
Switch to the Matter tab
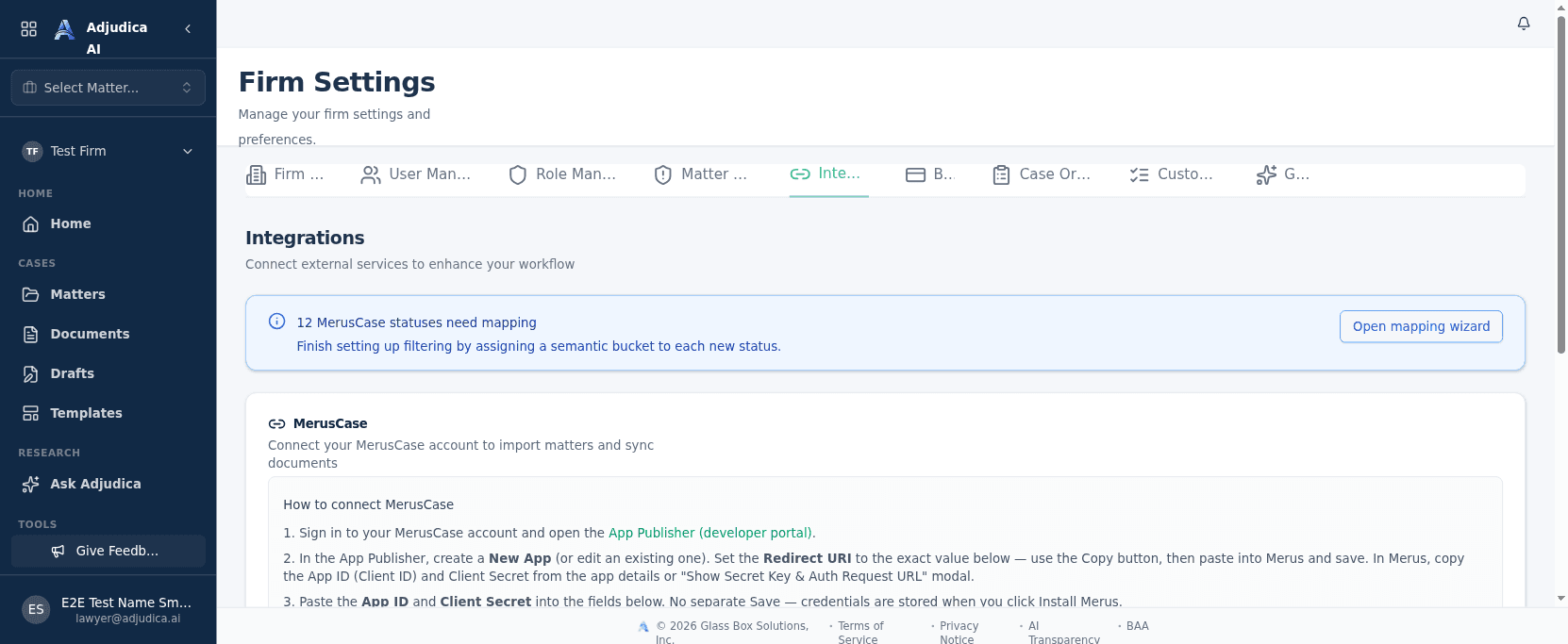(700, 174)
